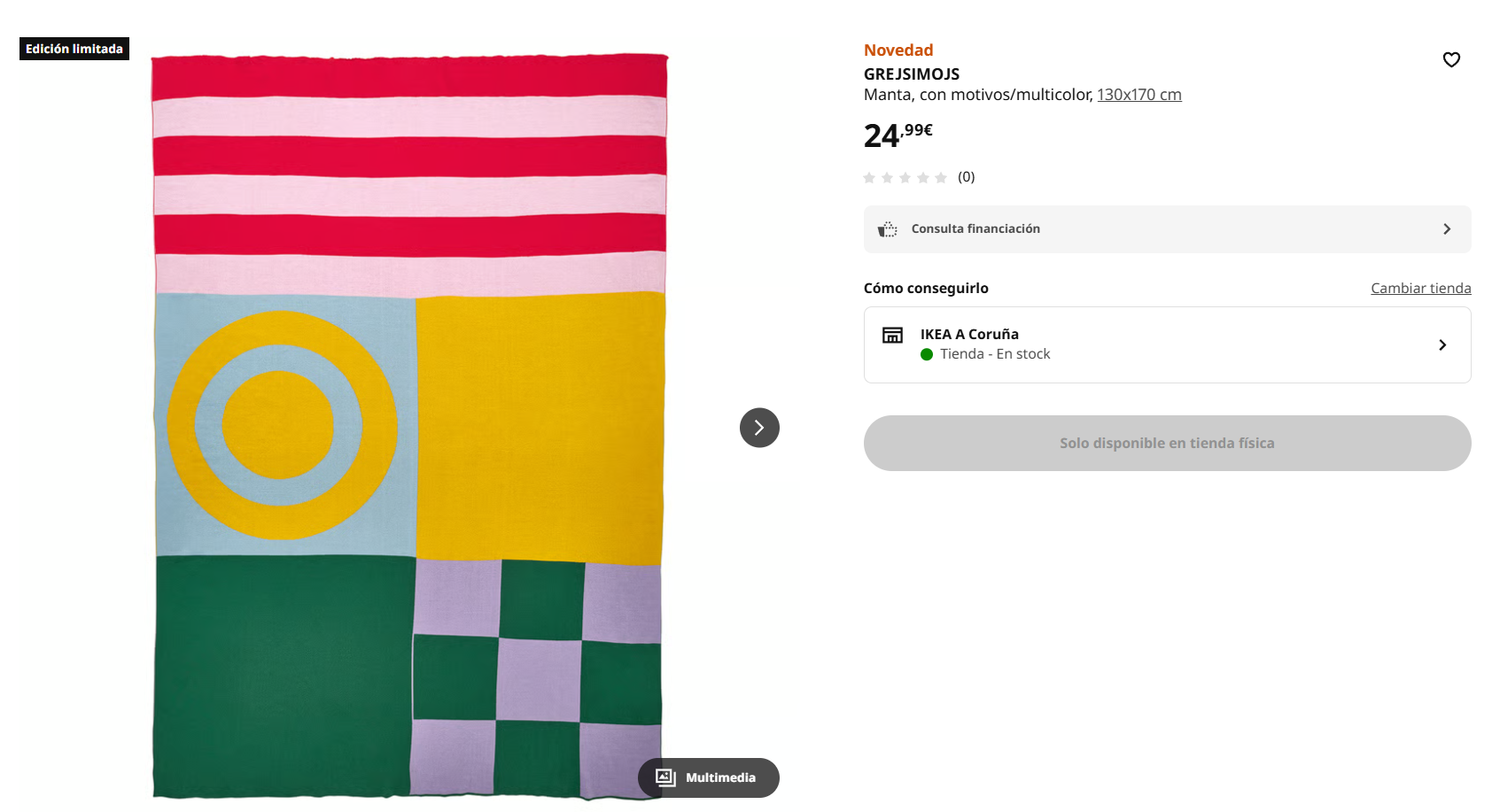Viewport: 1492px width, 812px height.
Task: Click the gallery icon on the Multimedia button
Action: click(665, 777)
